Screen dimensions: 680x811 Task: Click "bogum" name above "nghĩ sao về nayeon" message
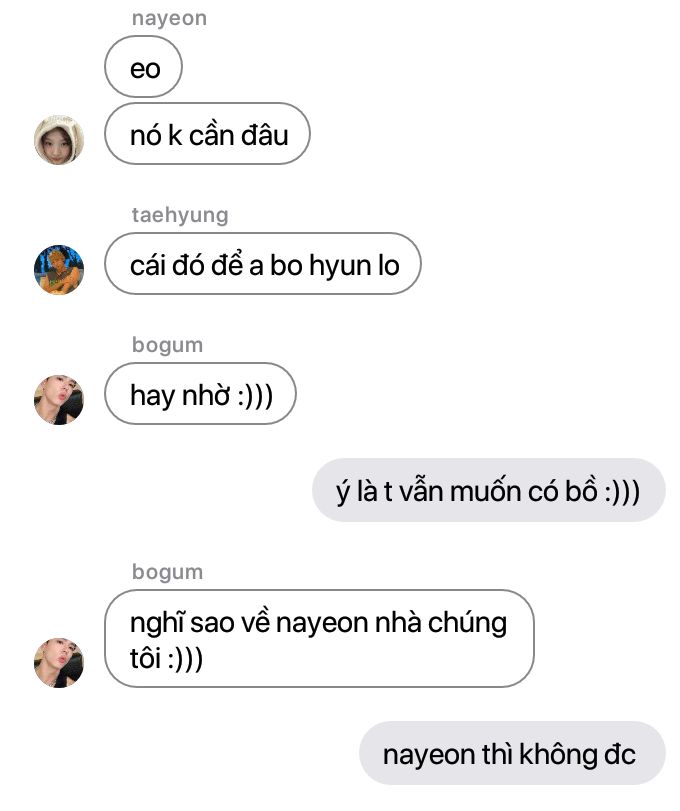tap(168, 572)
